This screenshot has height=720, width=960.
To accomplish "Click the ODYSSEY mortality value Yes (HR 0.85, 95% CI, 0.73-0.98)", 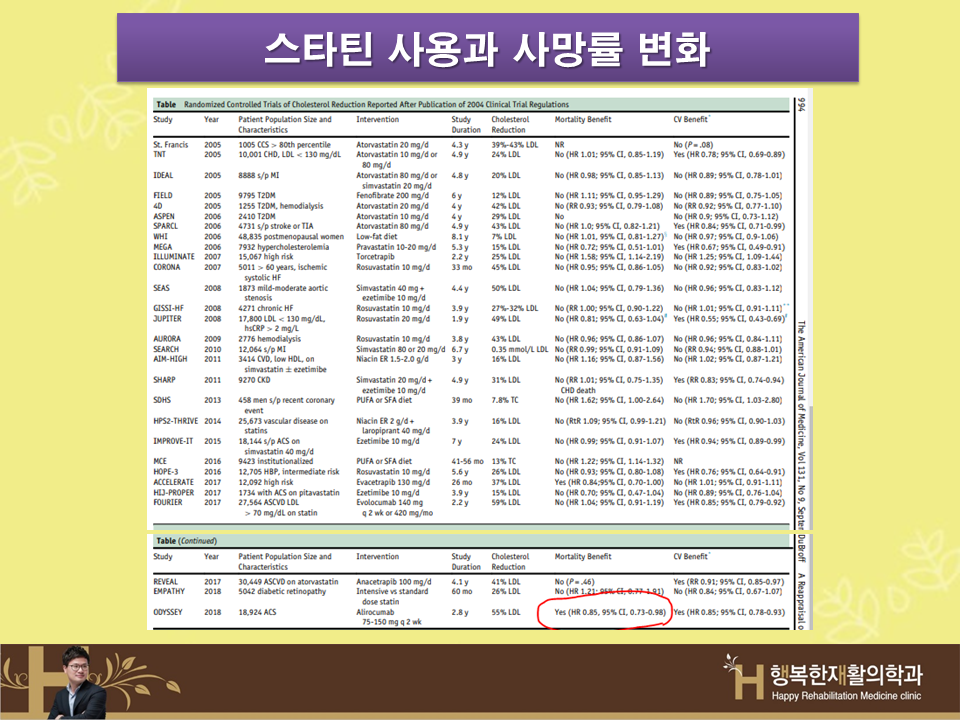I will tap(610, 612).
